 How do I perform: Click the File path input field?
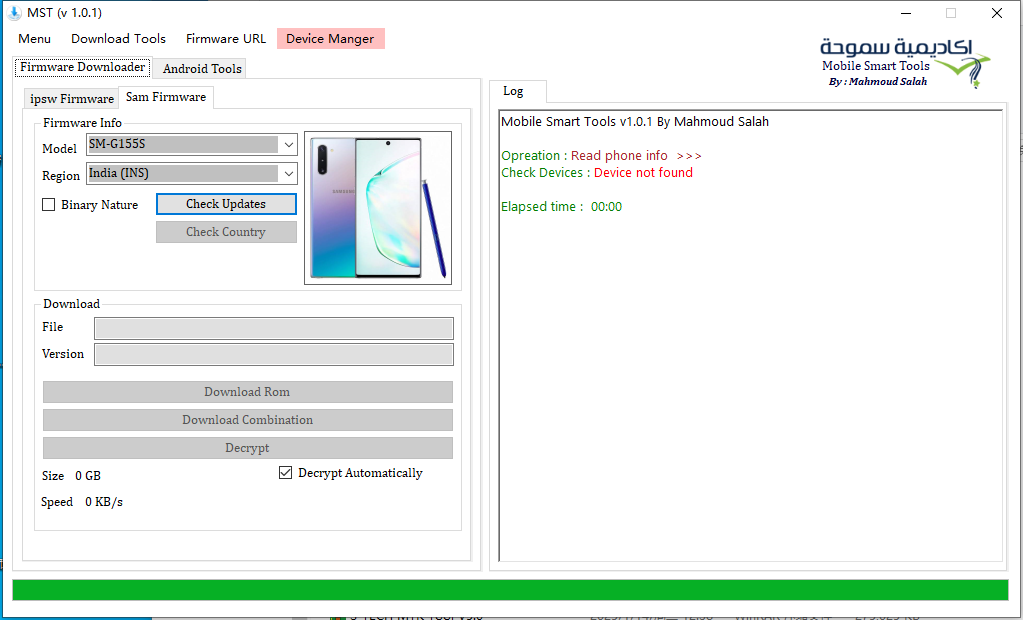(x=274, y=328)
